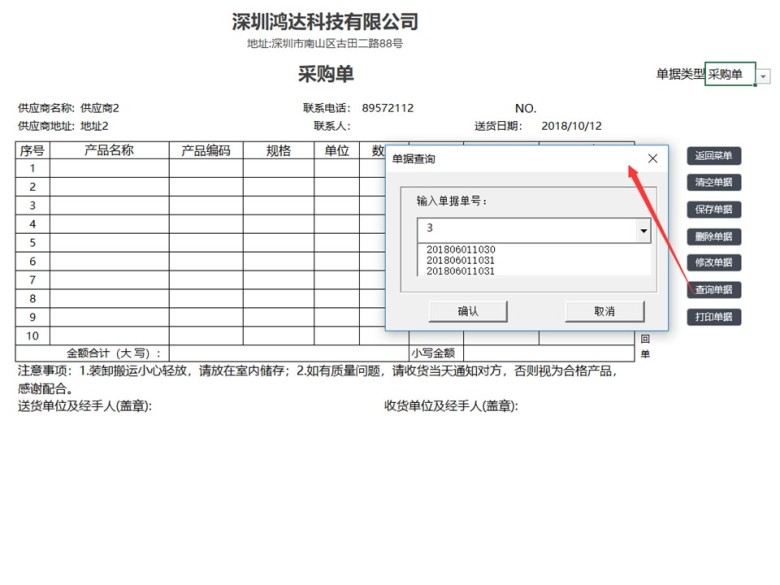Screen dimensions: 780x585
Task: Choose order number 201806011030 from the list
Action: click(461, 250)
